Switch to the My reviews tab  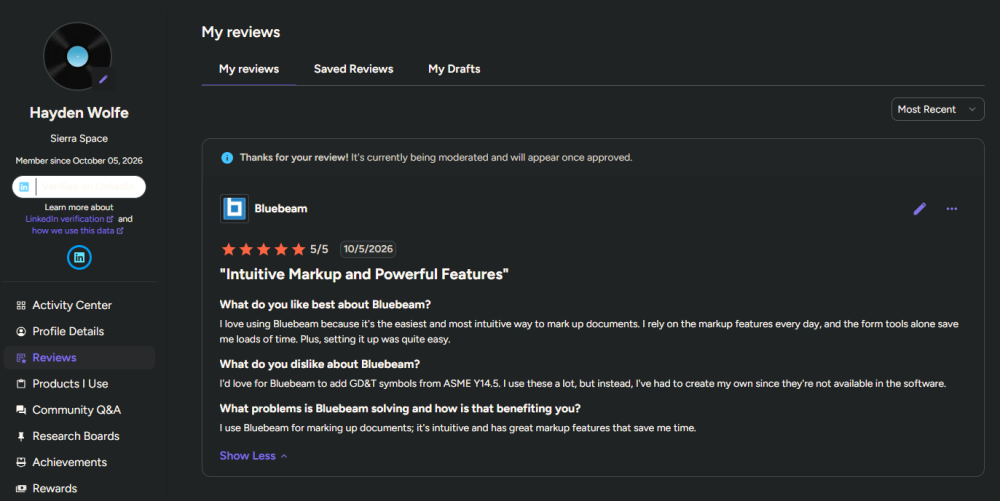249,69
